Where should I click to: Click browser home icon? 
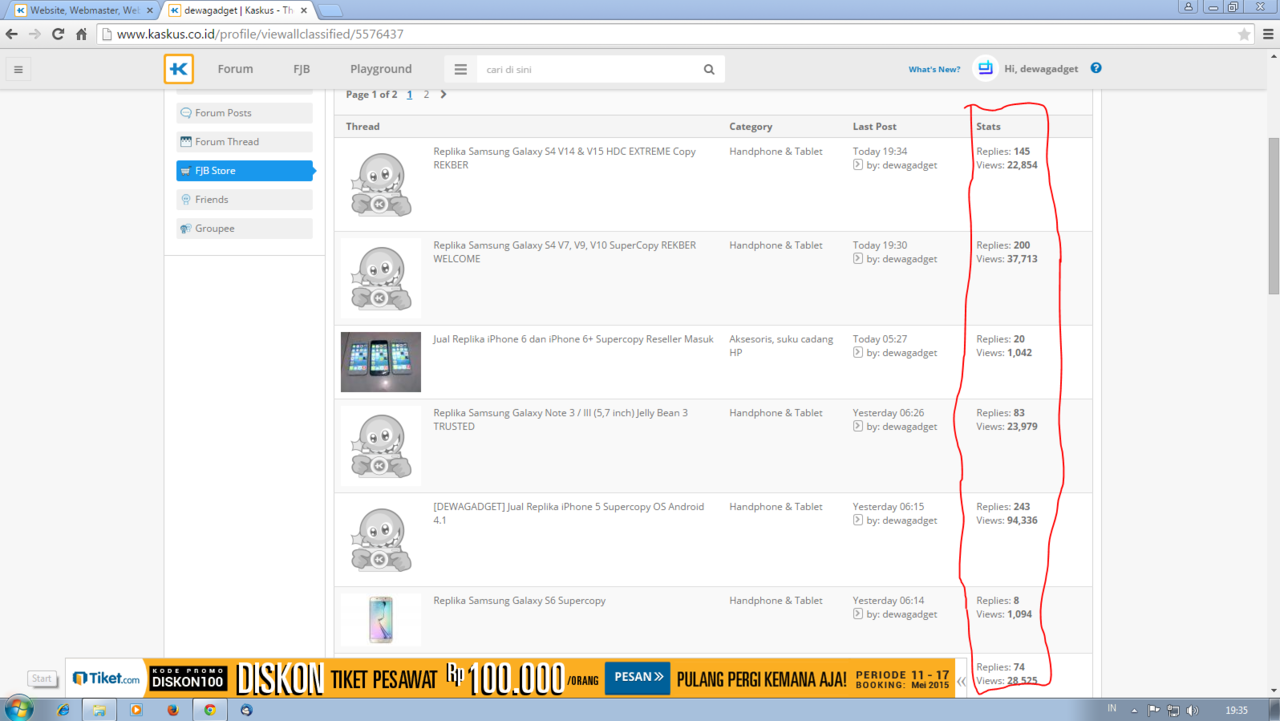(x=82, y=34)
